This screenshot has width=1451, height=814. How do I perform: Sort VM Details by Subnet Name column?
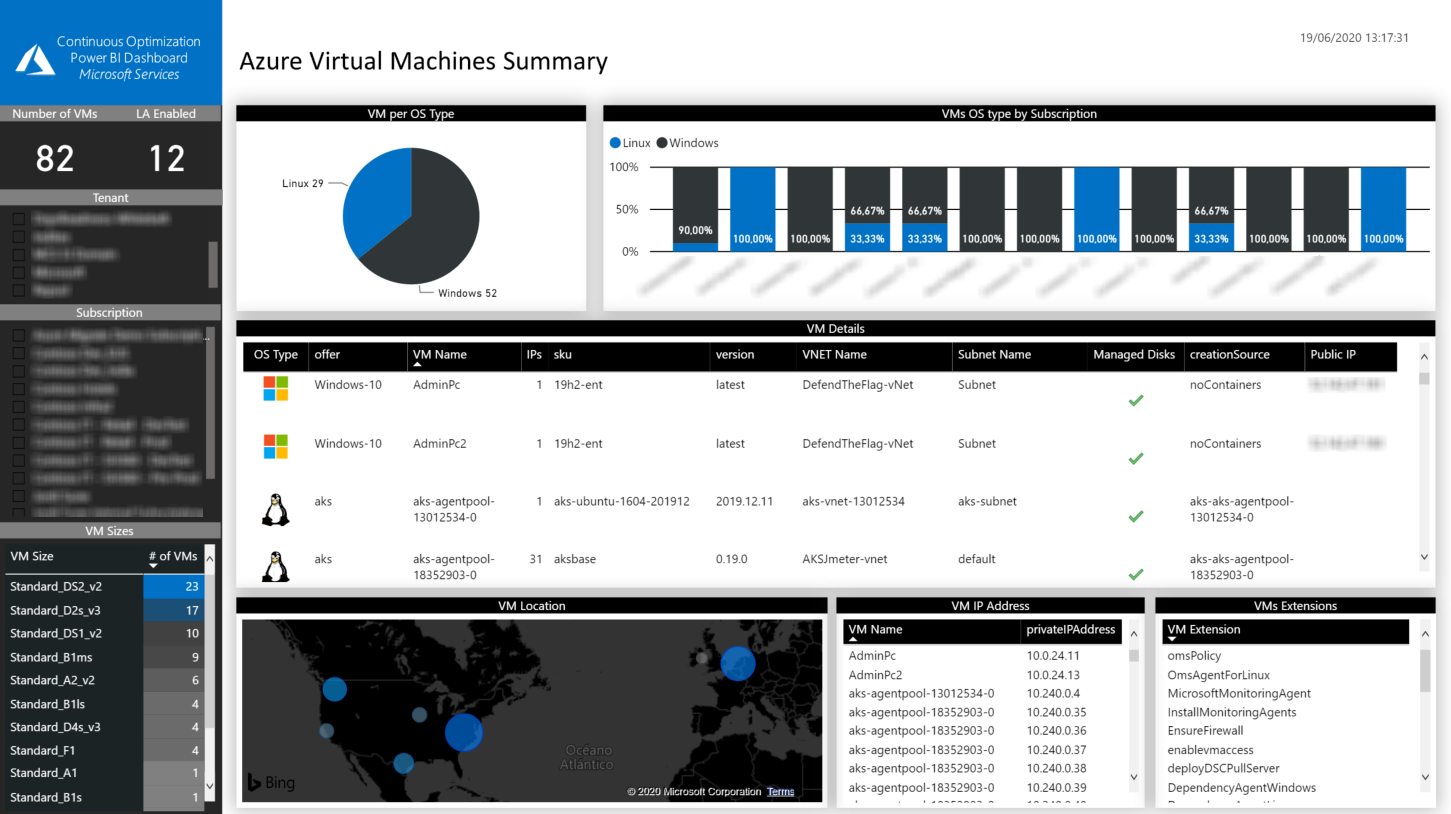point(994,355)
